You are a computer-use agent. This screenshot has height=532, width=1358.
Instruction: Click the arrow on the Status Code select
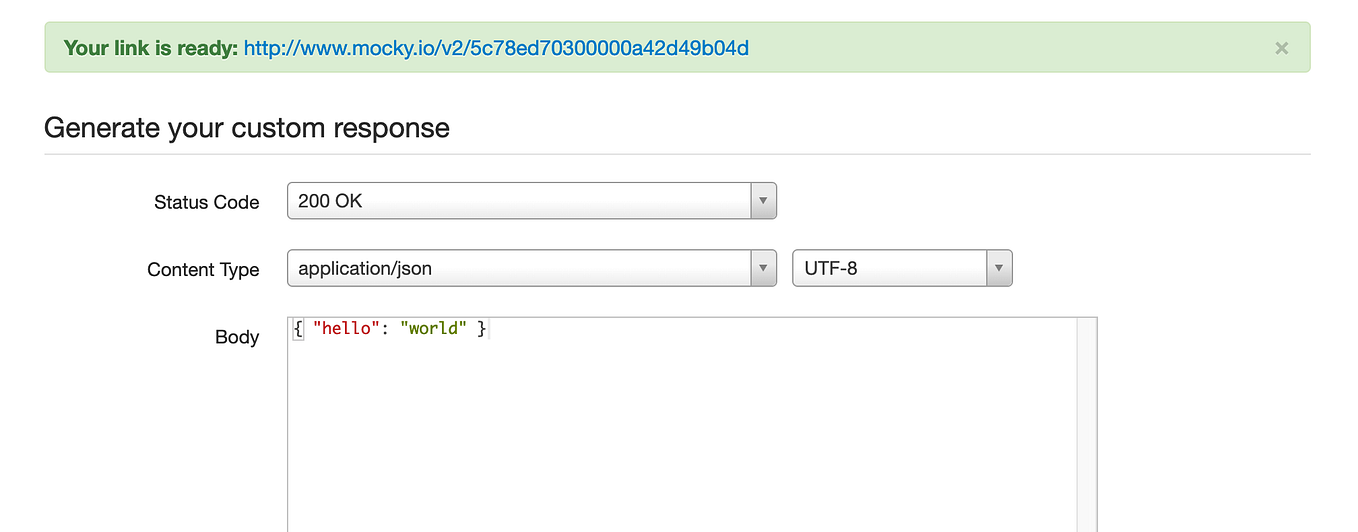763,201
